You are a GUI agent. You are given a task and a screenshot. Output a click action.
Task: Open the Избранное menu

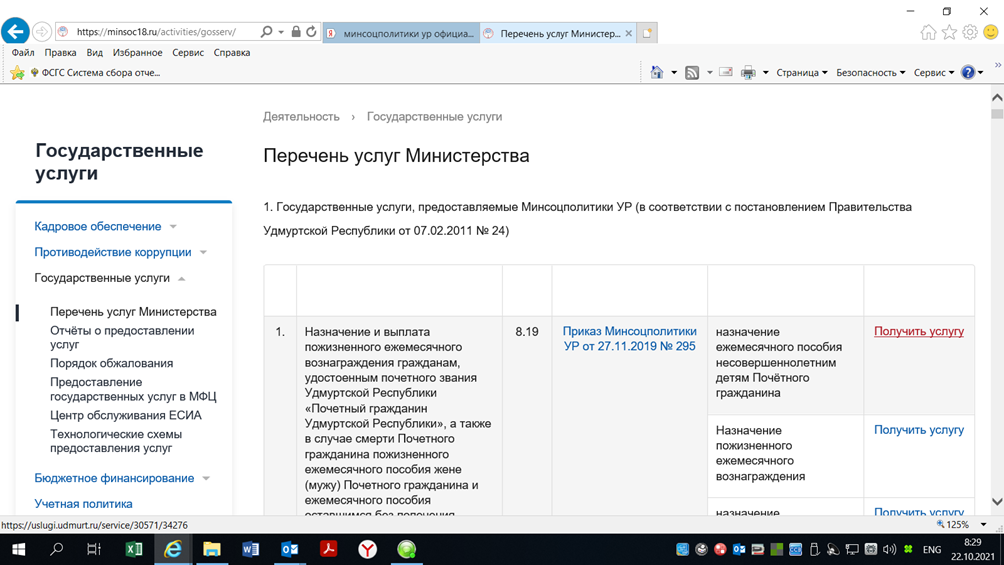(137, 53)
